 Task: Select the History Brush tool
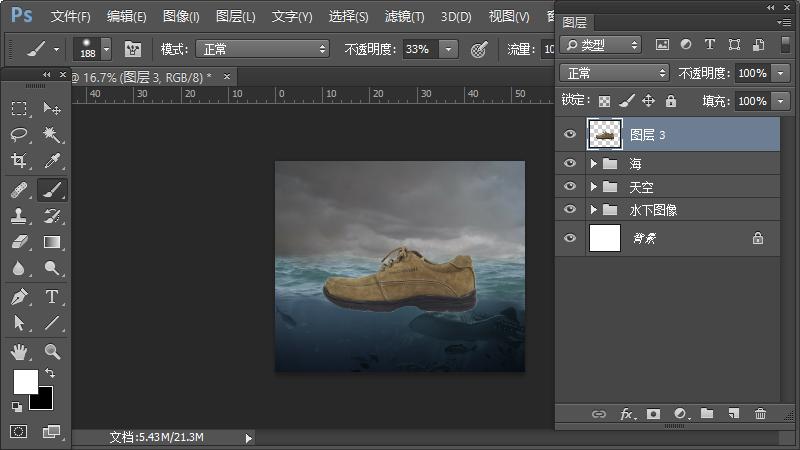[52, 216]
